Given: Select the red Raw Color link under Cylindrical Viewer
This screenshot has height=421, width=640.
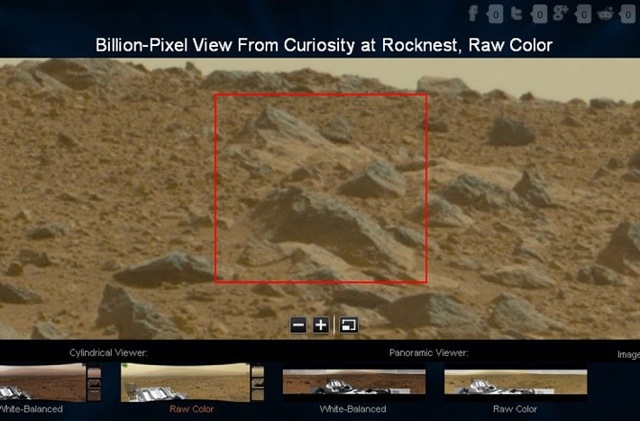Looking at the screenshot, I should [x=191, y=409].
